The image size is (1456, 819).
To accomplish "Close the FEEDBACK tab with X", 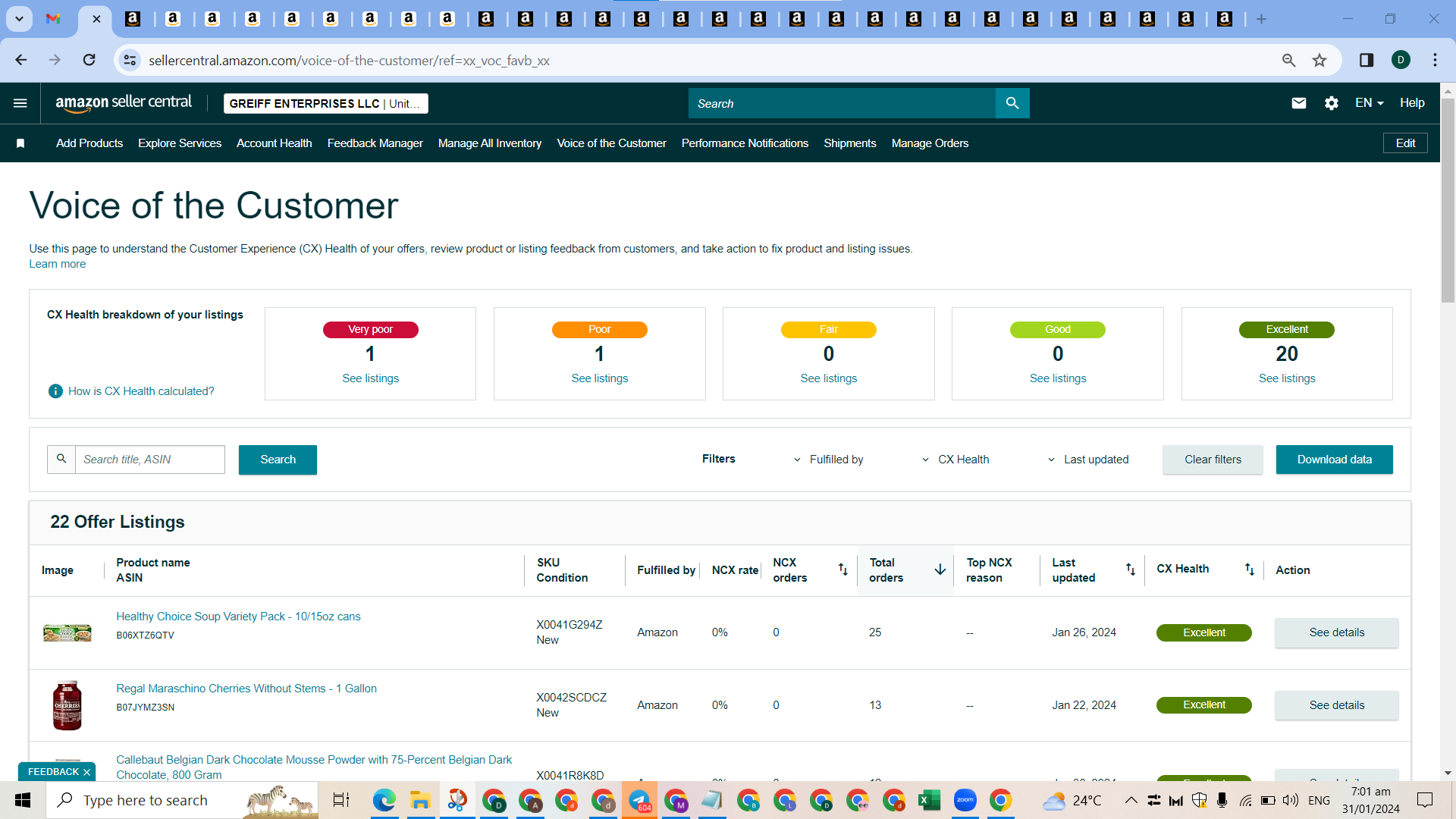I will click(86, 772).
